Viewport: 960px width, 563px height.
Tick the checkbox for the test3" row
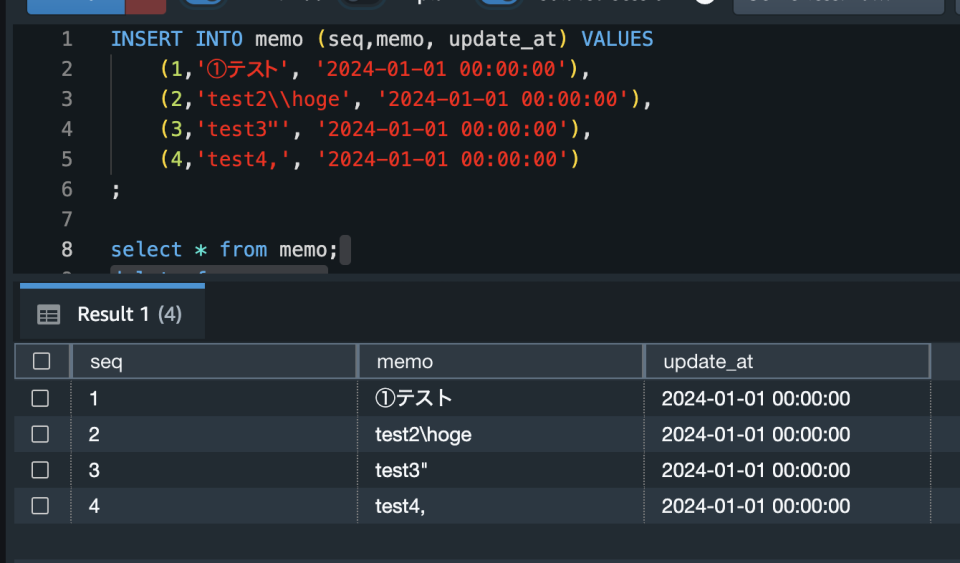click(x=41, y=470)
